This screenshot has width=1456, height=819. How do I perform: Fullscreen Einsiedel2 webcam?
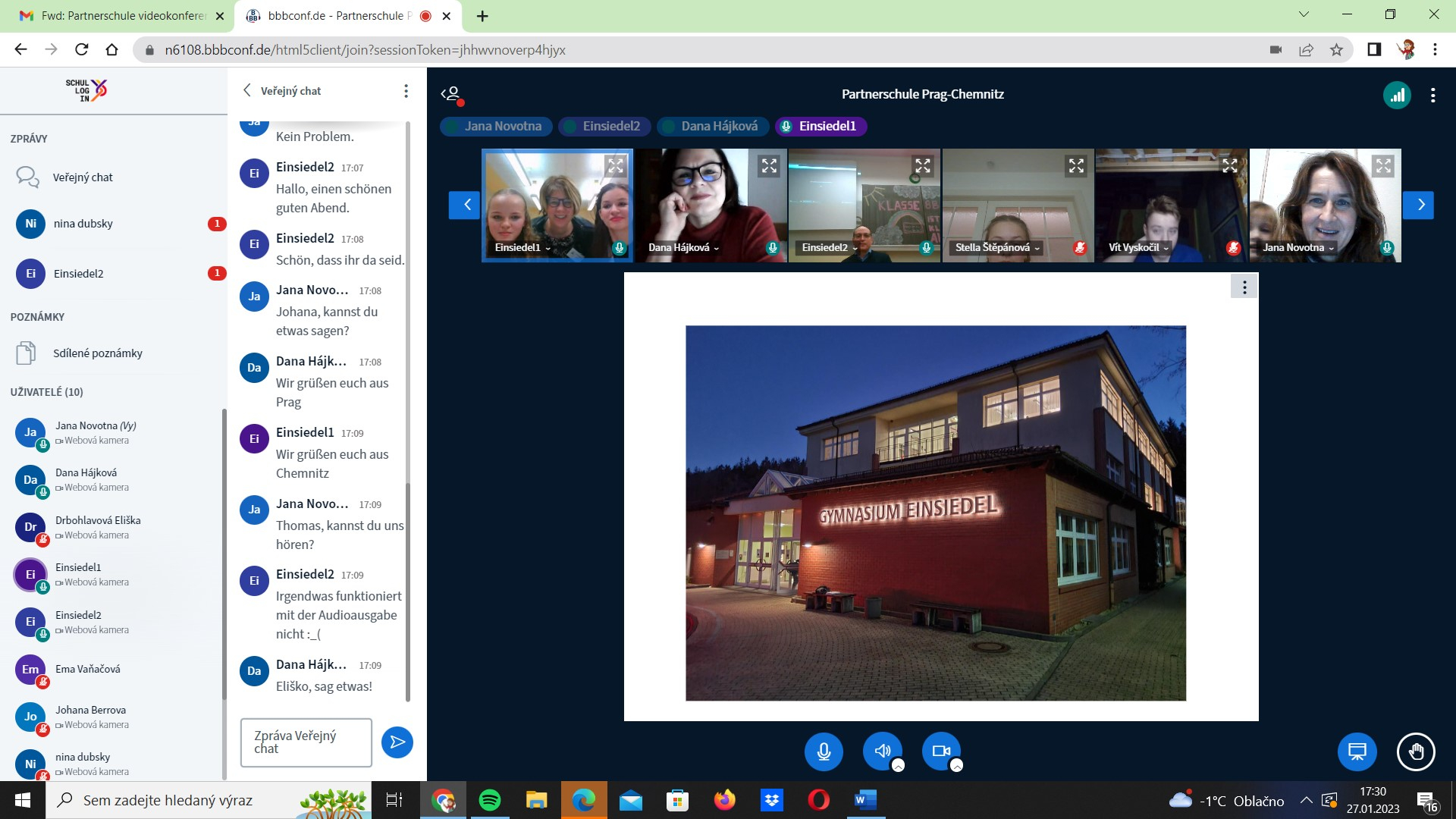(x=922, y=165)
